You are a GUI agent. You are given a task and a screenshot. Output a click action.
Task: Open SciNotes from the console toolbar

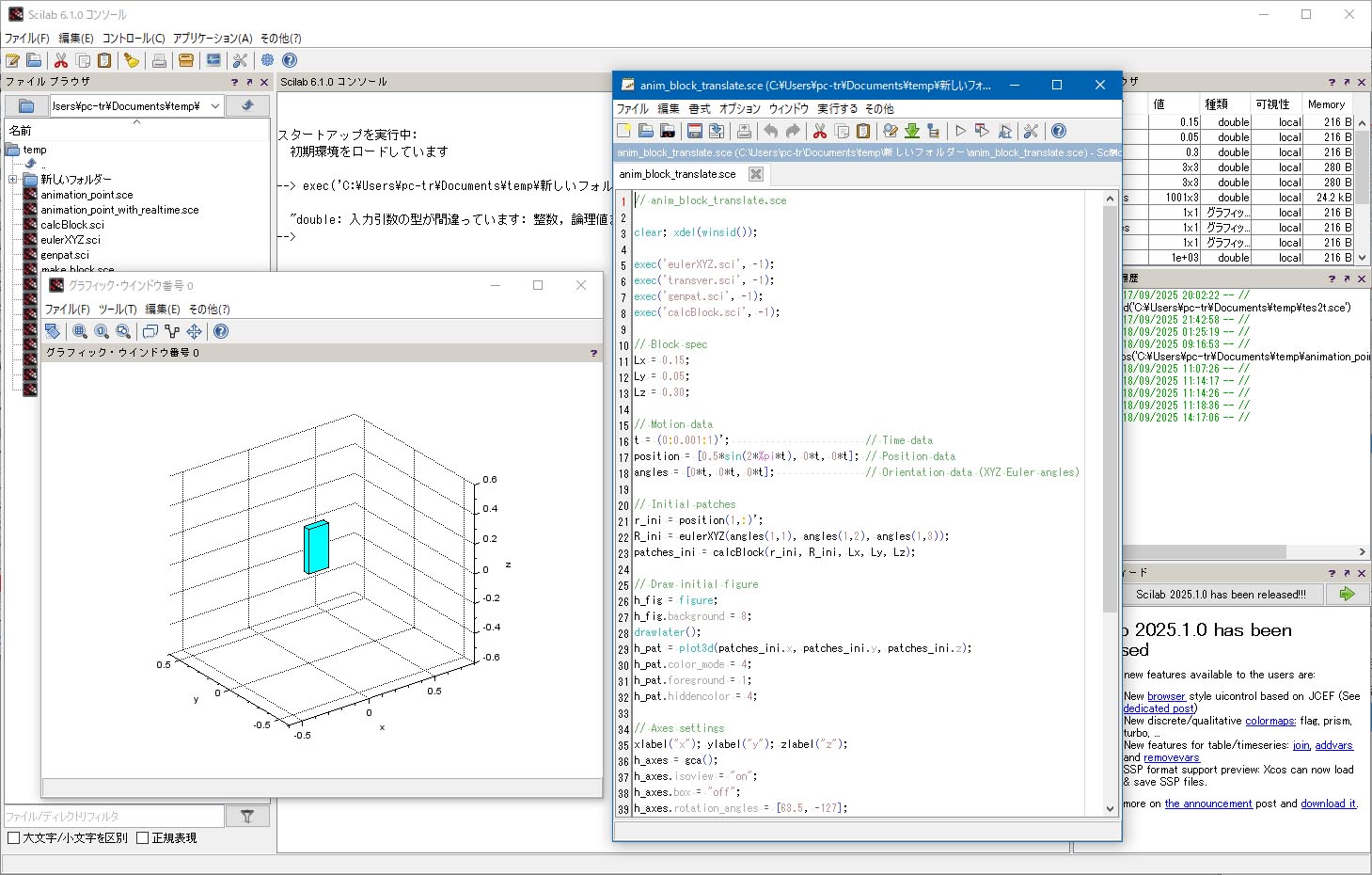(x=13, y=60)
